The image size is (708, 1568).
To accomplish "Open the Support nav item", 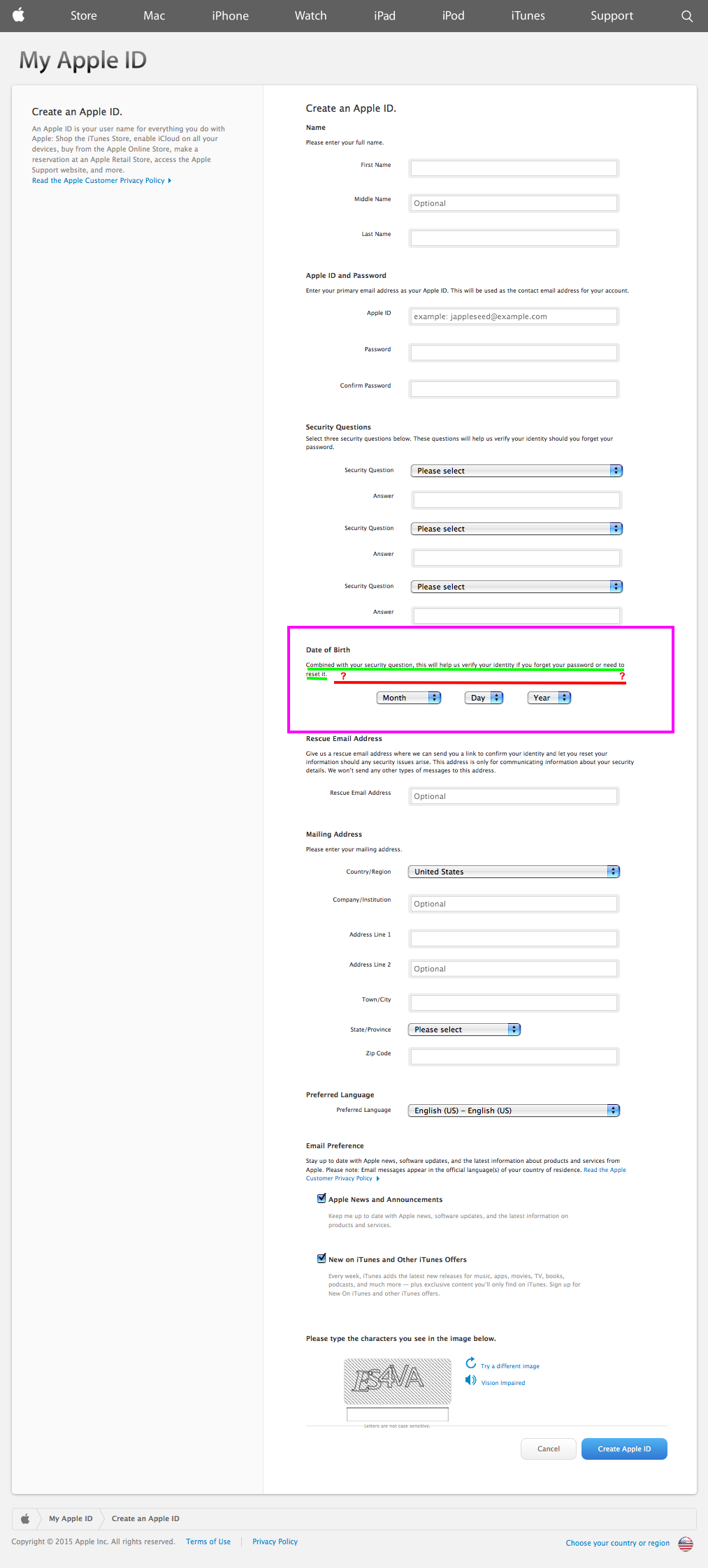I will [x=612, y=15].
